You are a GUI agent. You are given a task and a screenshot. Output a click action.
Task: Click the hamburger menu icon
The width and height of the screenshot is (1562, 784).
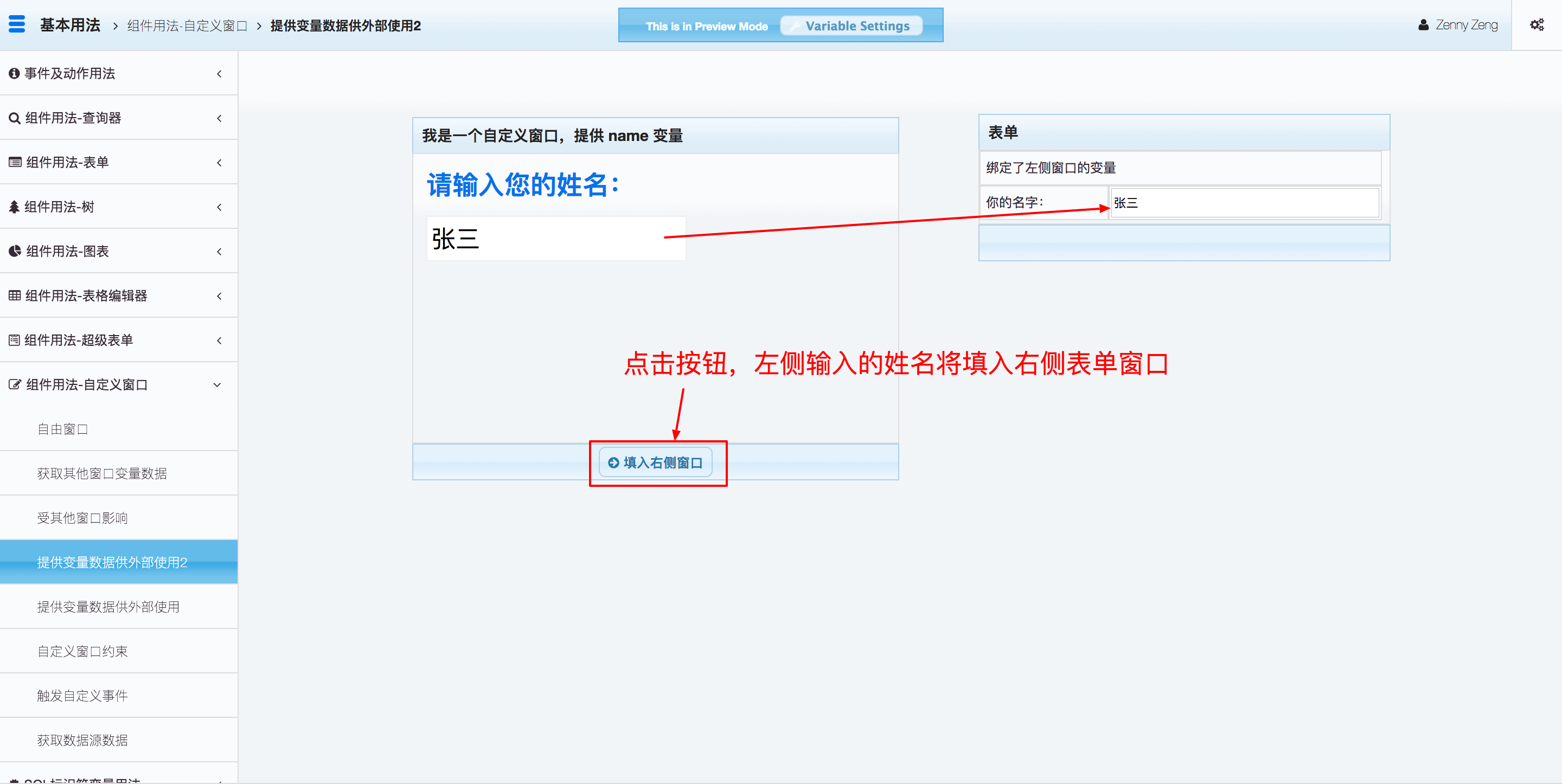point(17,24)
